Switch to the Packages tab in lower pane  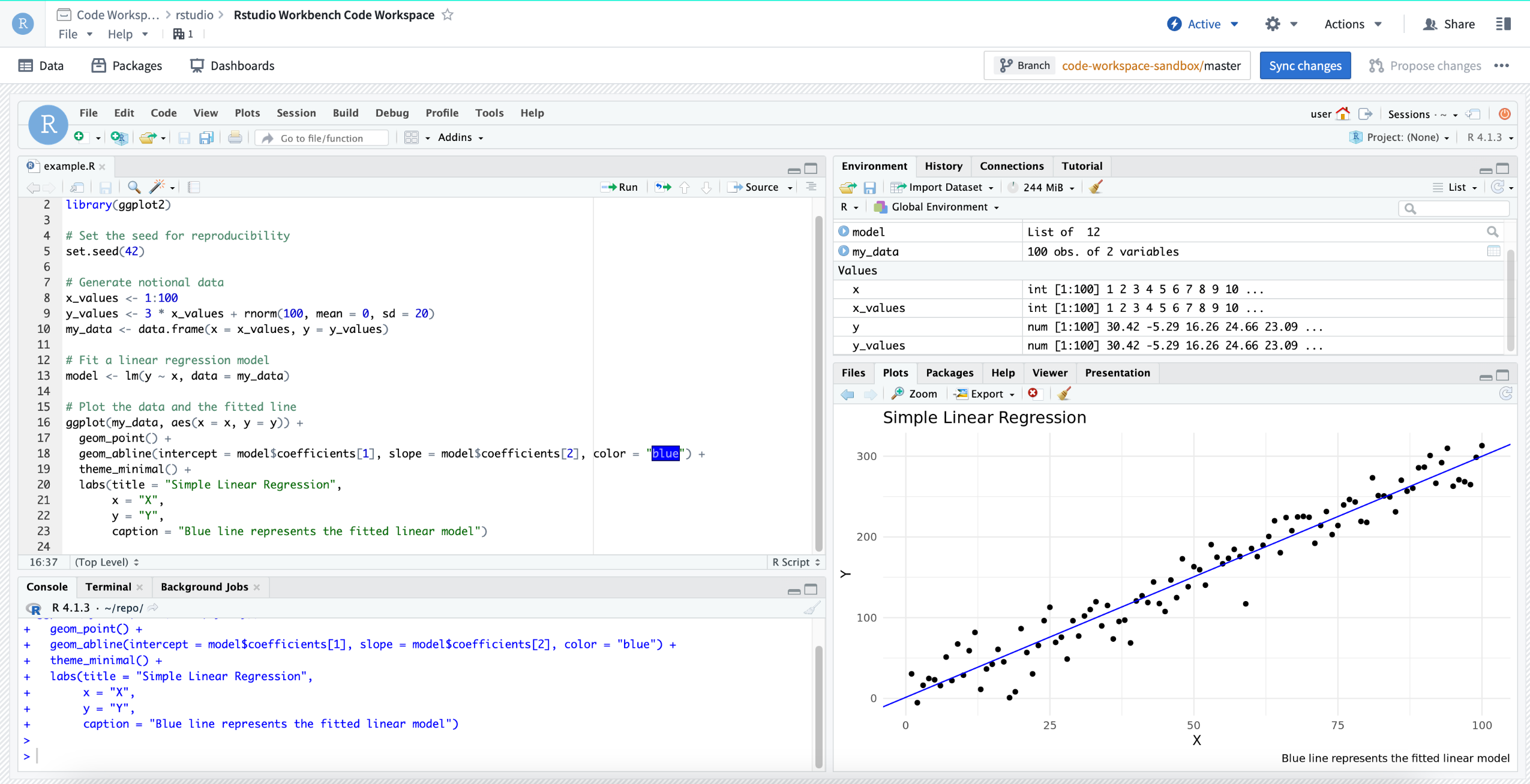[950, 373]
